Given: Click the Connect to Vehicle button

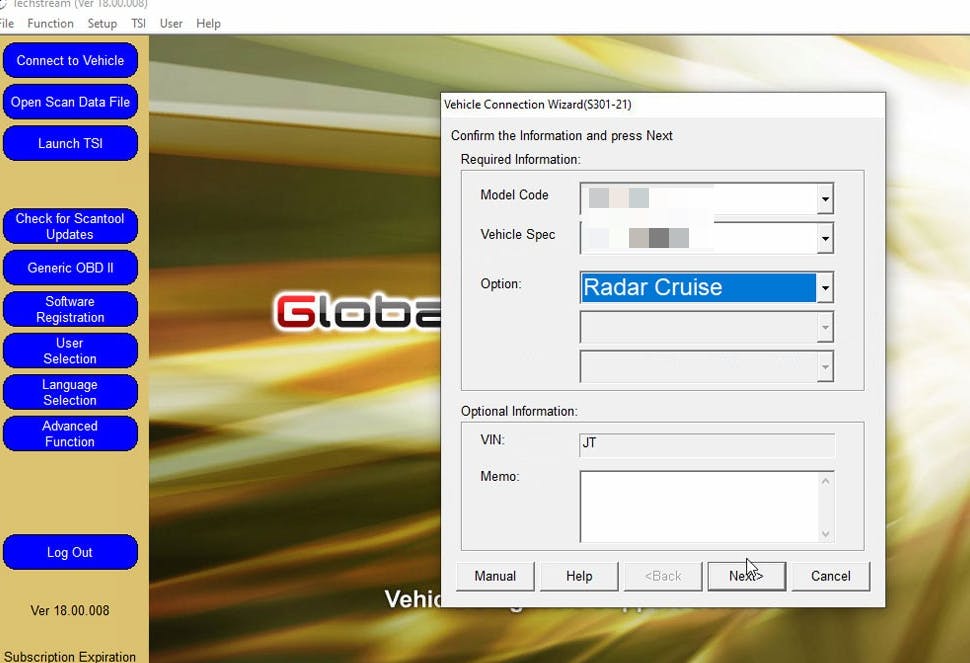Looking at the screenshot, I should [70, 60].
